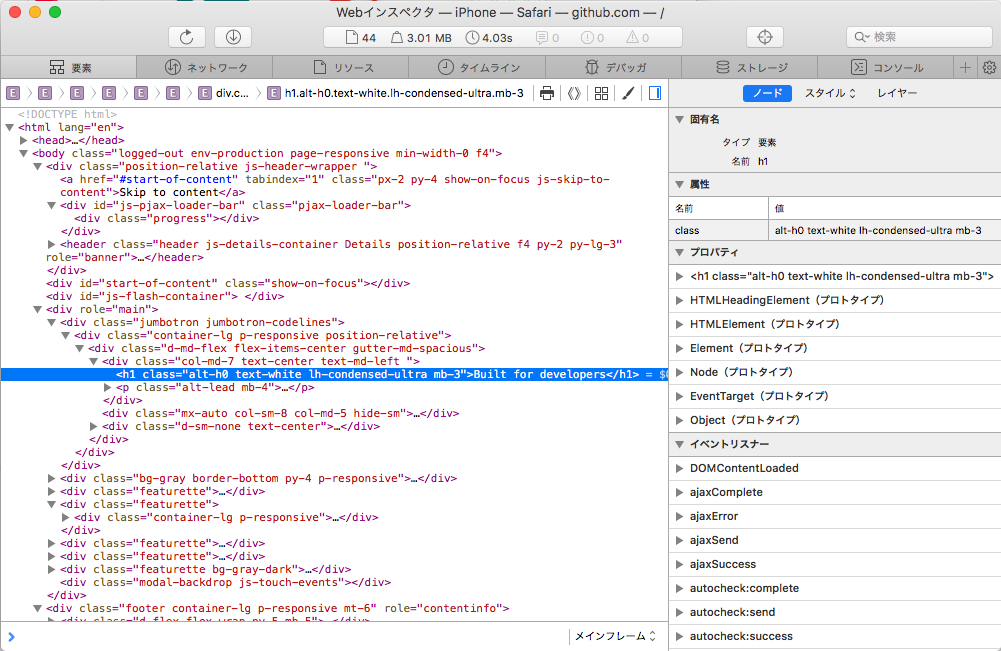
Task: Open the inspector settings gear
Action: [989, 68]
